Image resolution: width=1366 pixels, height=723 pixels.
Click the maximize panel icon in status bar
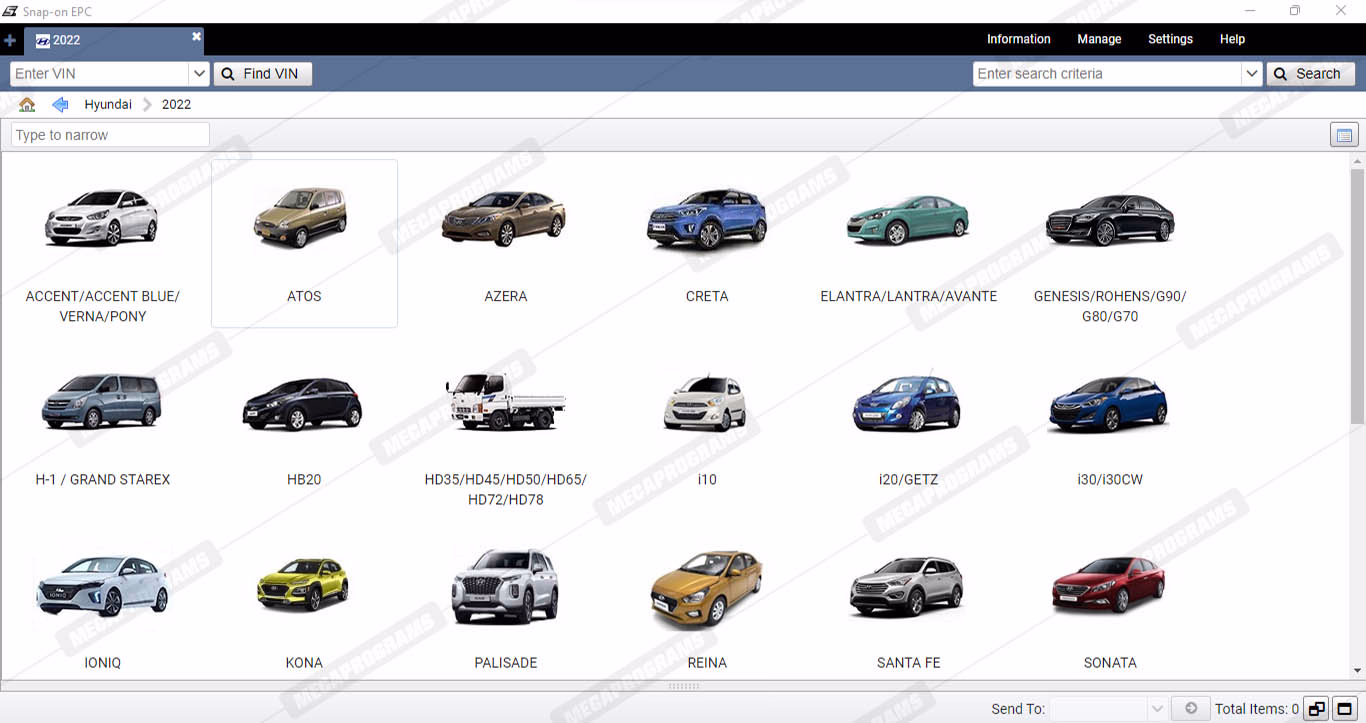pos(1344,709)
